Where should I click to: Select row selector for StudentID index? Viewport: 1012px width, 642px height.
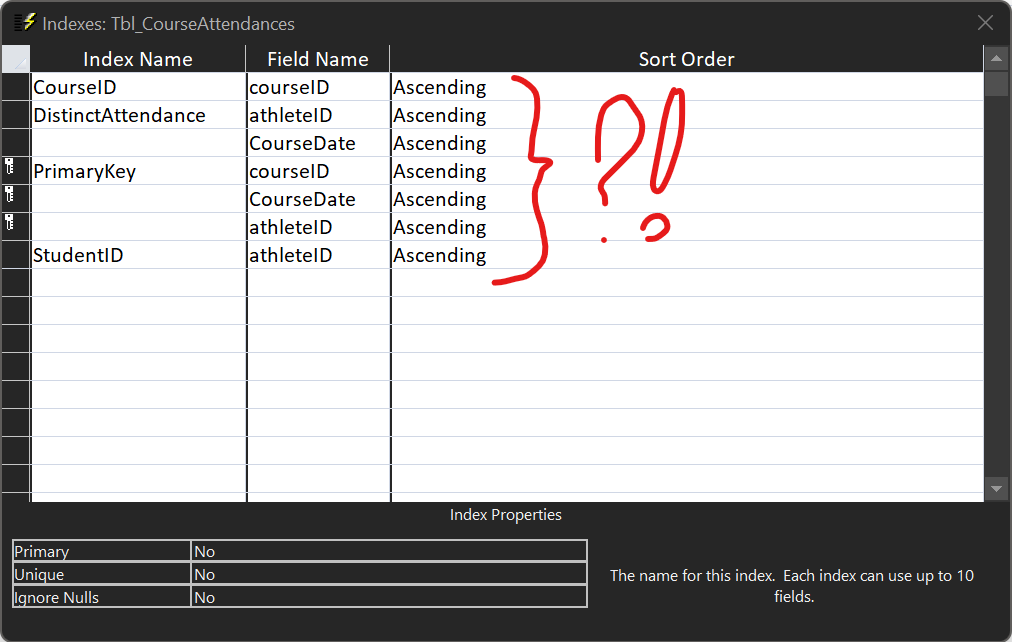[x=15, y=255]
